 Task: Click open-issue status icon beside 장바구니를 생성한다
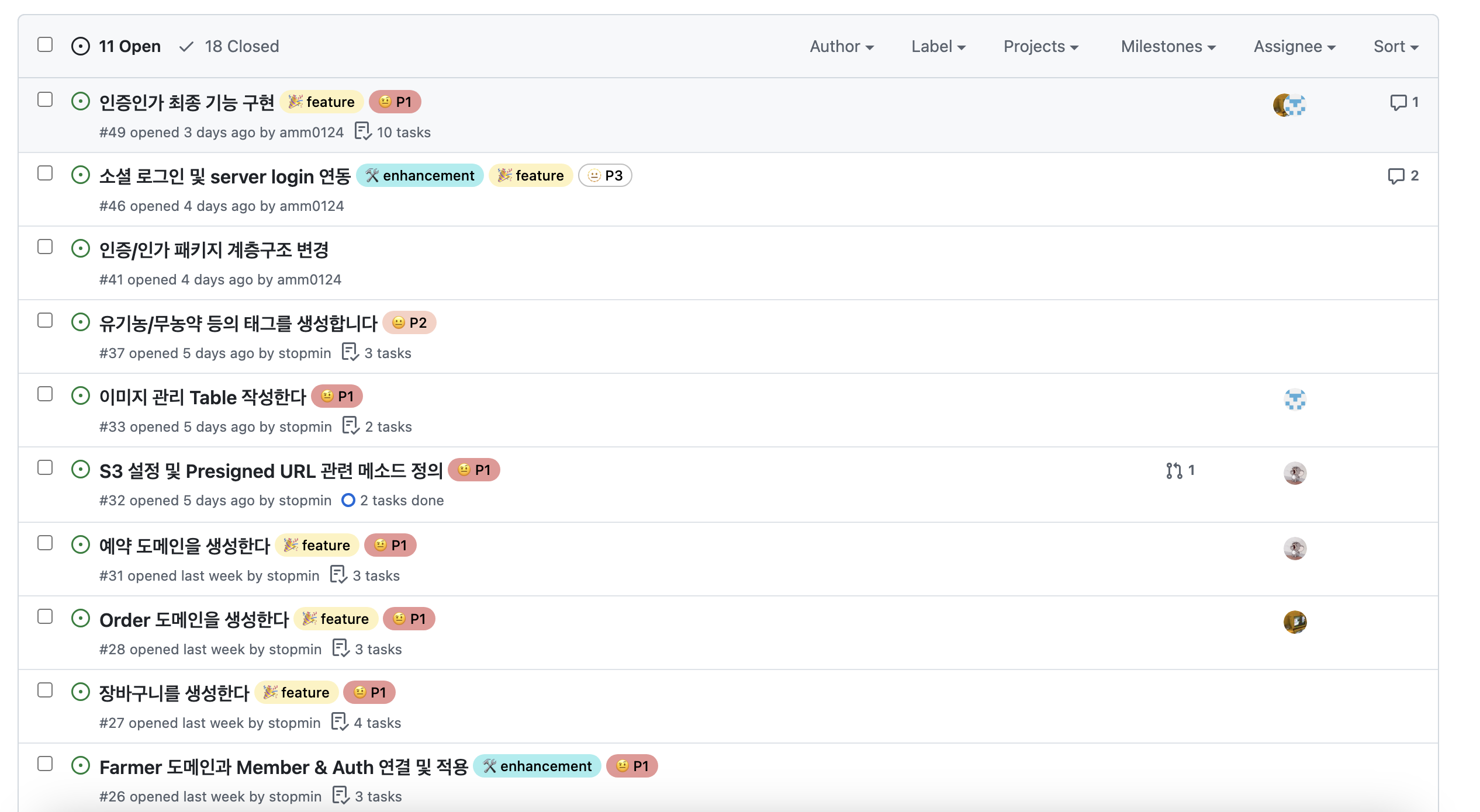[81, 692]
